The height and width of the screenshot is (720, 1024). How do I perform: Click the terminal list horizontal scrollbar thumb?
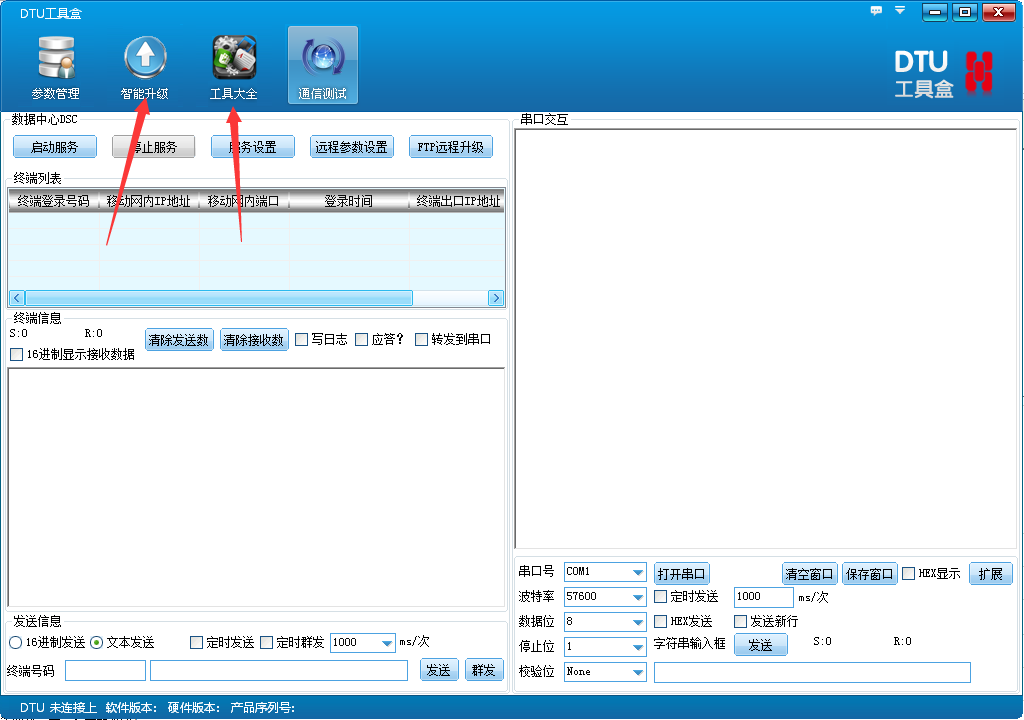pyautogui.click(x=219, y=299)
